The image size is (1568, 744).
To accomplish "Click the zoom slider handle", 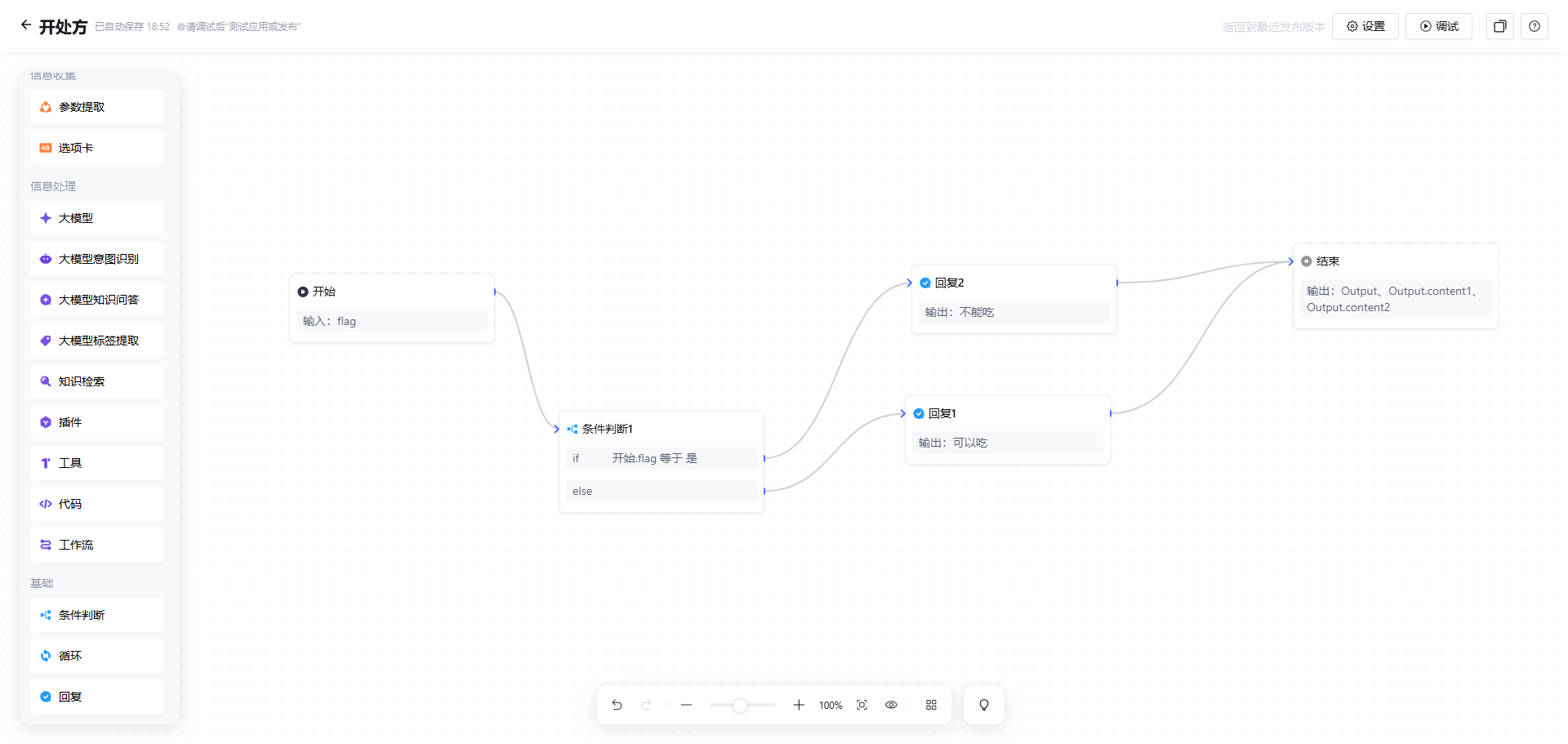I will click(x=740, y=705).
